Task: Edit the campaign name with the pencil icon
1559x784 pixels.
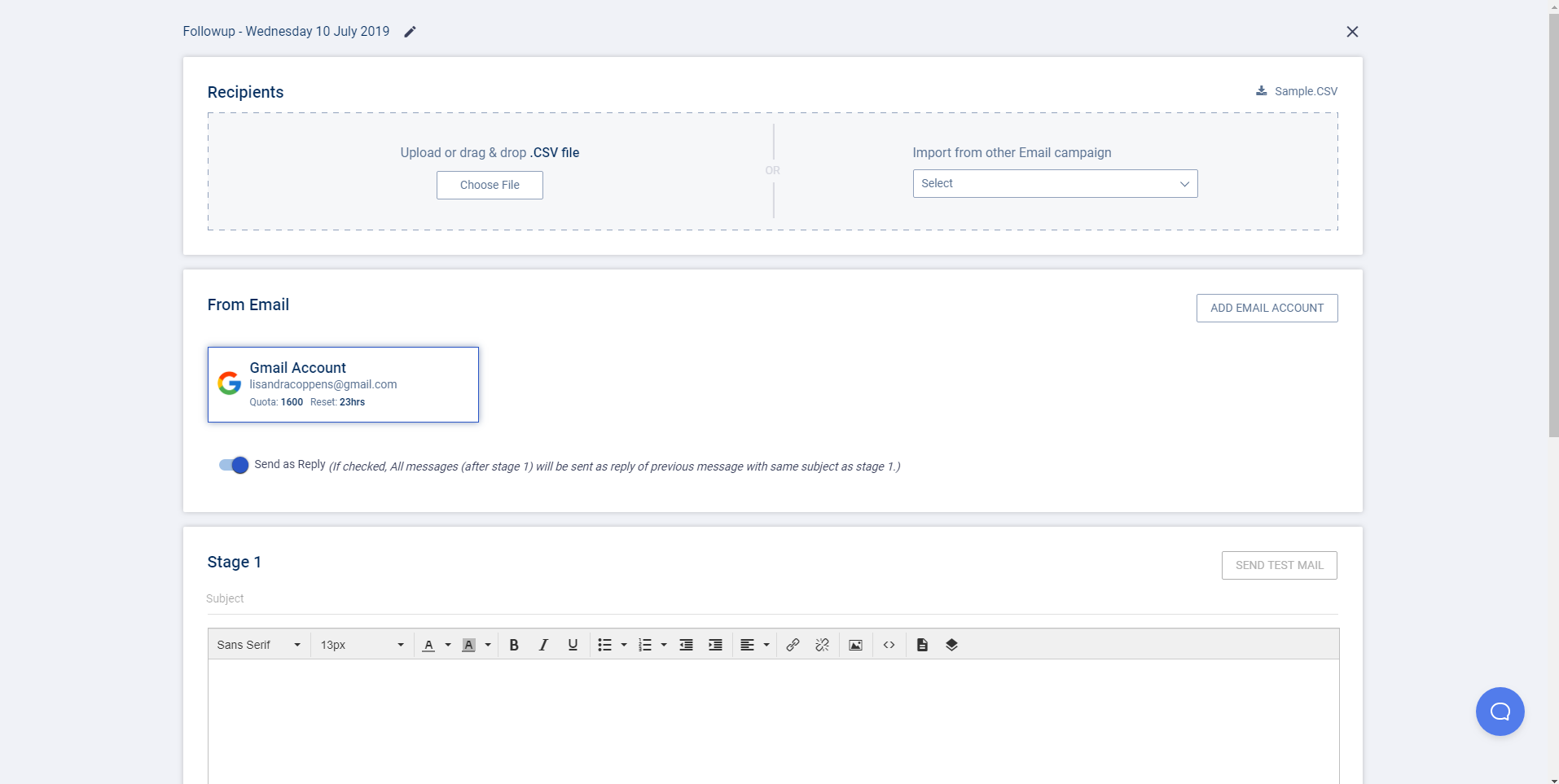Action: tap(409, 31)
